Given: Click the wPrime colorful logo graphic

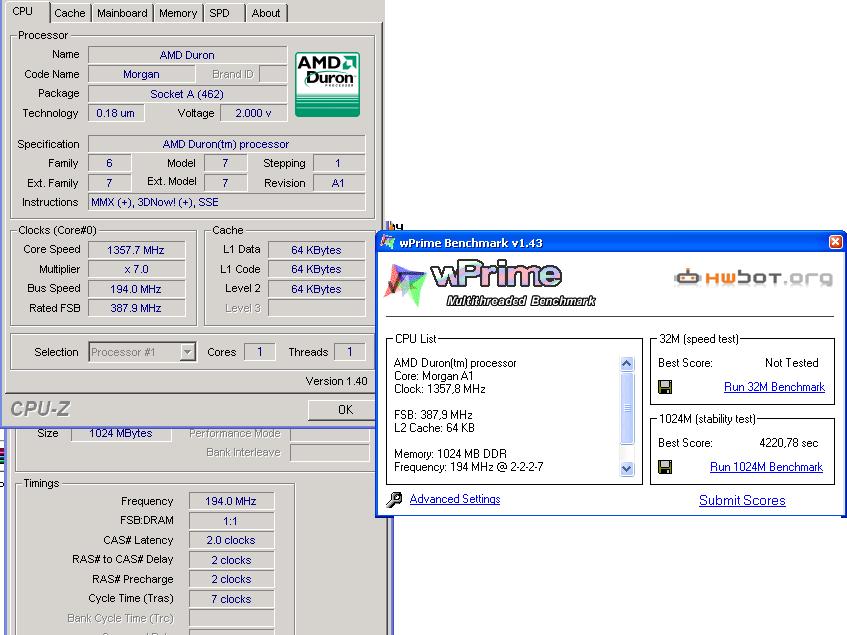Looking at the screenshot, I should (405, 283).
